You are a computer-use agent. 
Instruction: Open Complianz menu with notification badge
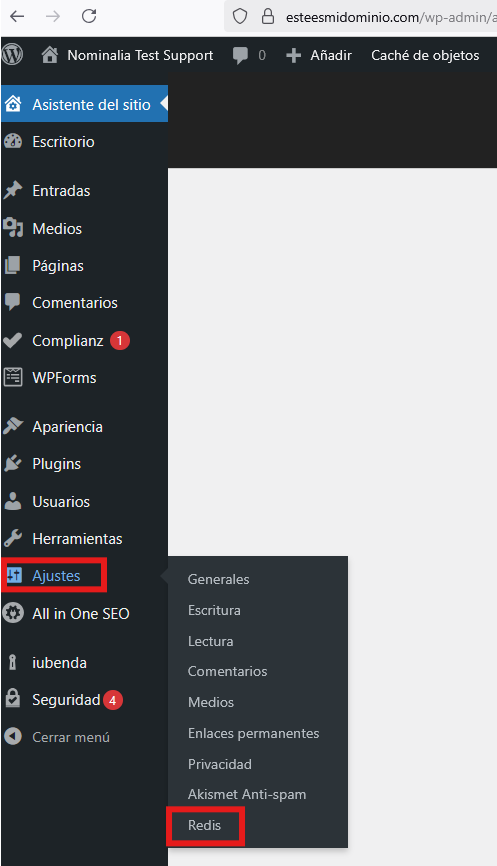coord(67,341)
